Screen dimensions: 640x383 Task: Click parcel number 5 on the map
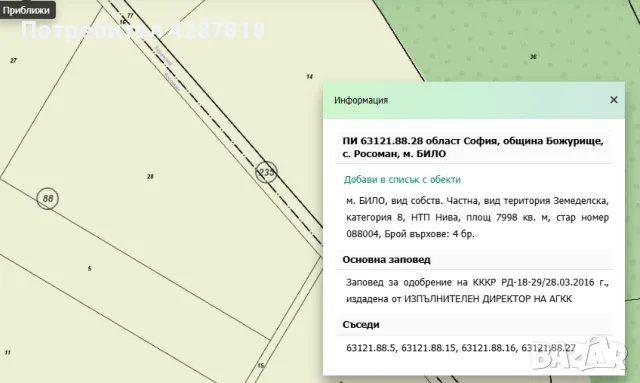tap(89, 268)
